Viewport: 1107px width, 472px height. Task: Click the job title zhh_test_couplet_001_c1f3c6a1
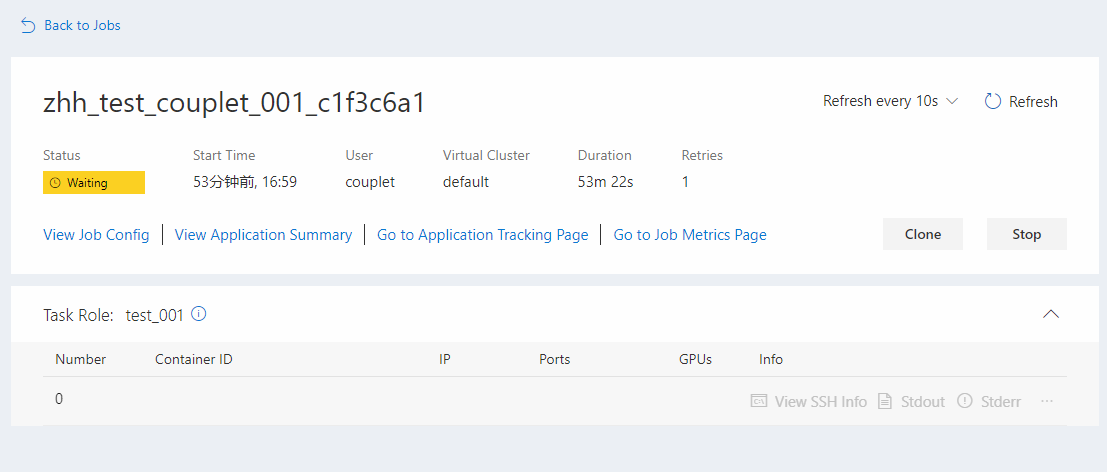coord(234,103)
